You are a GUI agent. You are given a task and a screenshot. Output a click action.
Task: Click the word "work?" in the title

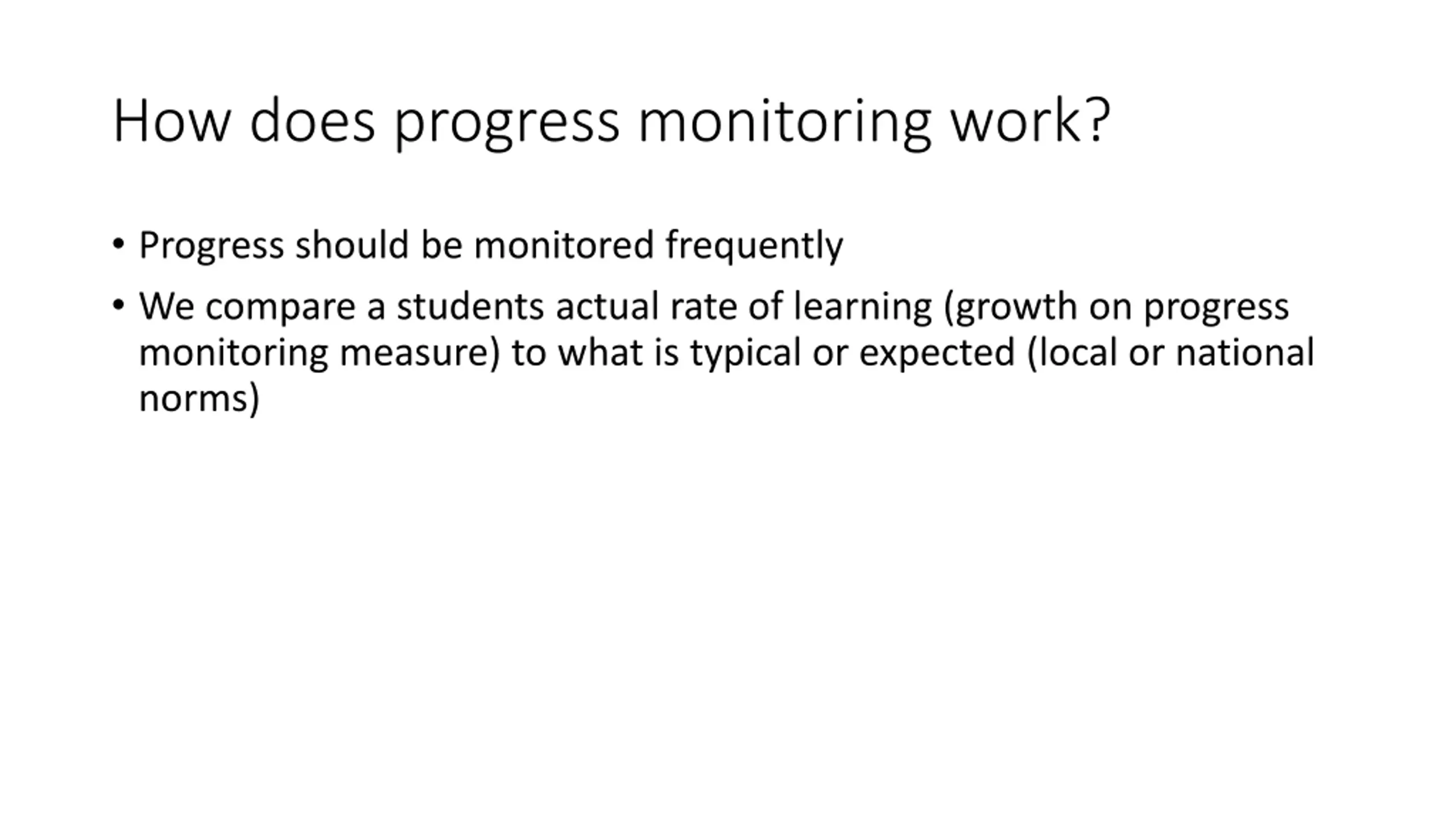pos(1031,122)
